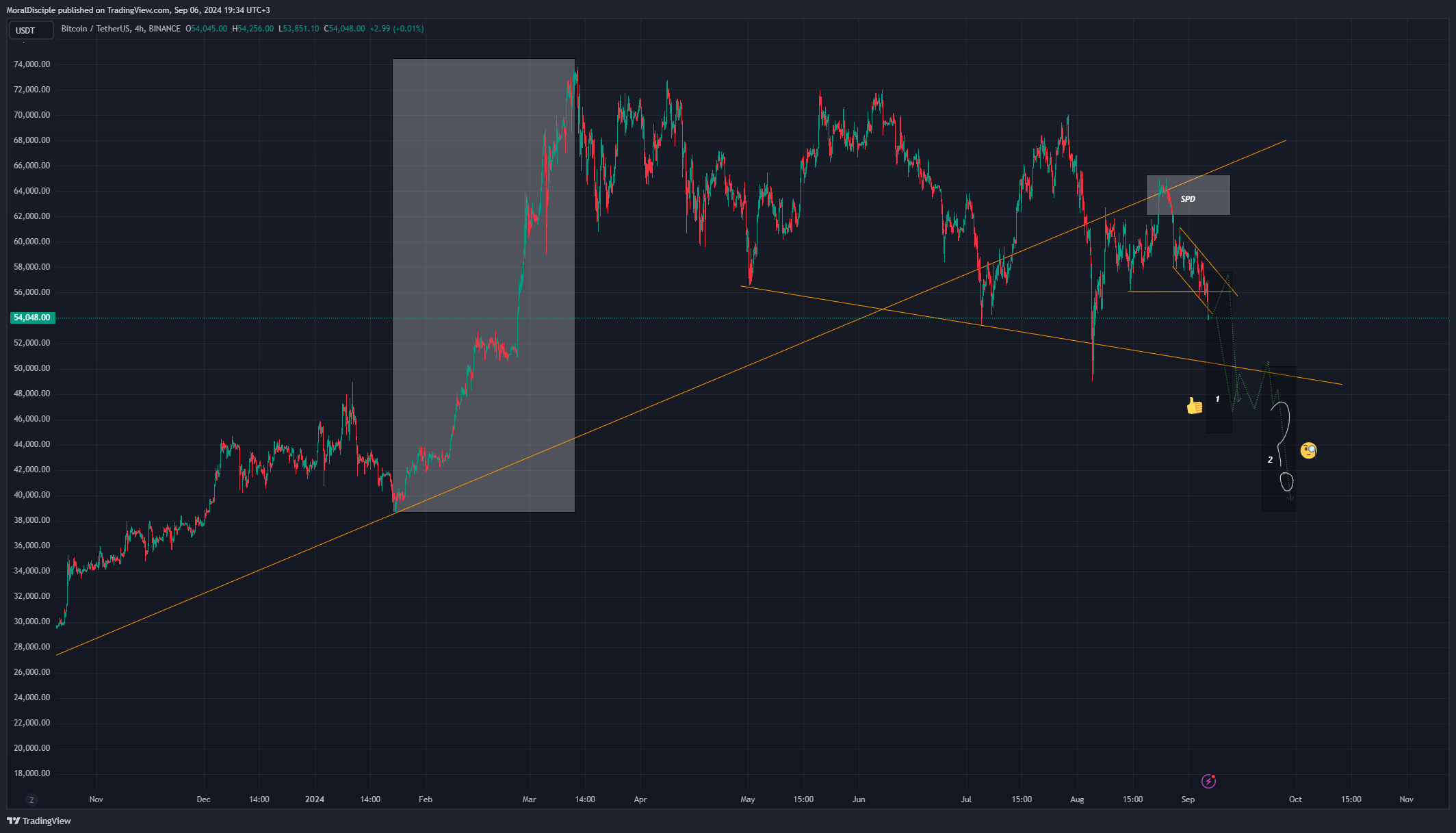
Task: Select the SPD text label on the chart
Action: coord(1188,199)
